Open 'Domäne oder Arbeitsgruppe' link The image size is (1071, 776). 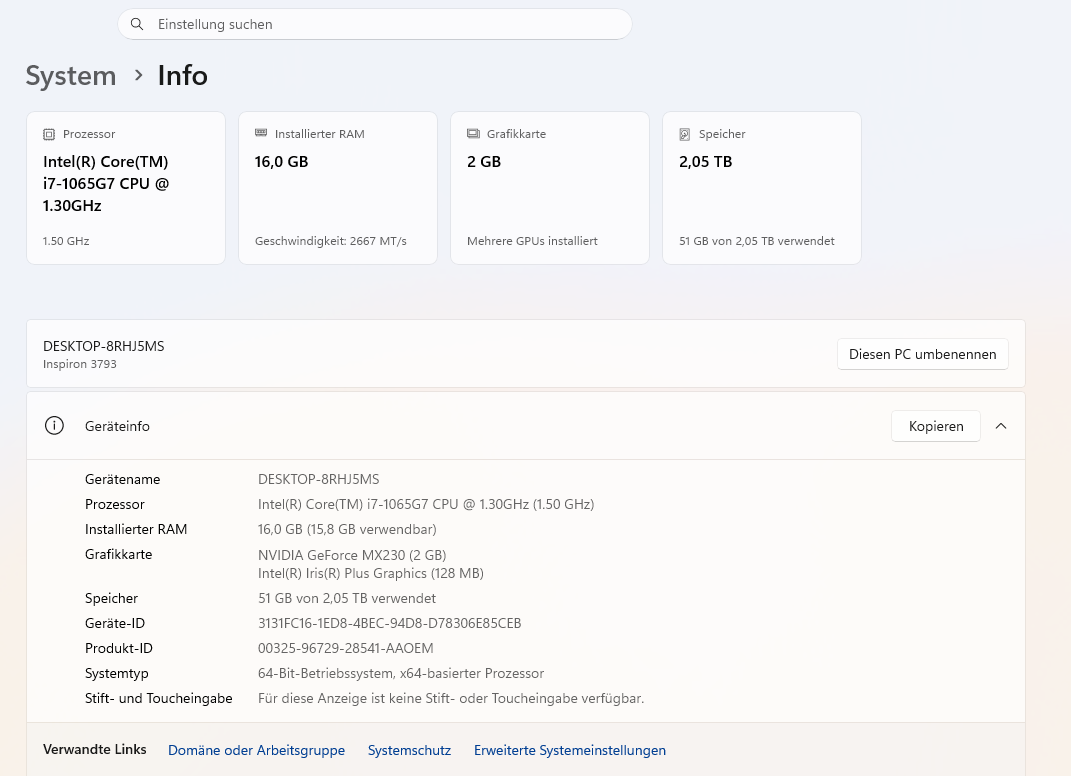(x=256, y=750)
